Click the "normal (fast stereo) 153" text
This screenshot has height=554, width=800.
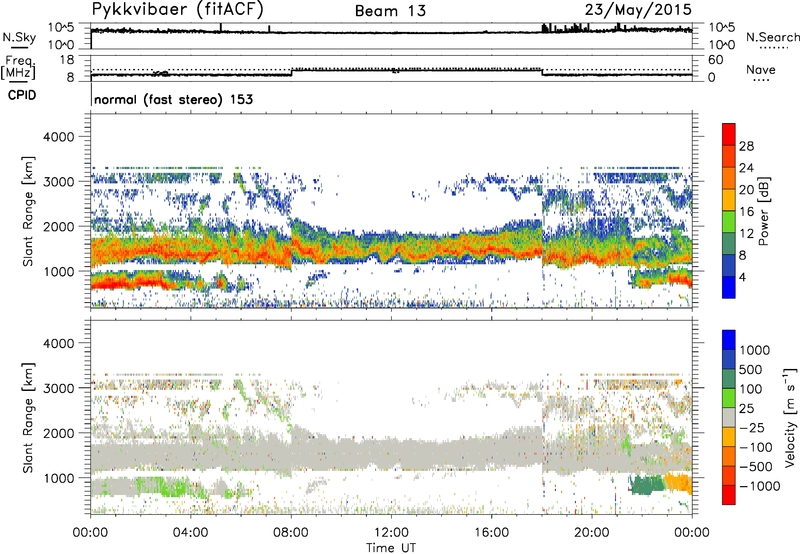click(x=173, y=99)
